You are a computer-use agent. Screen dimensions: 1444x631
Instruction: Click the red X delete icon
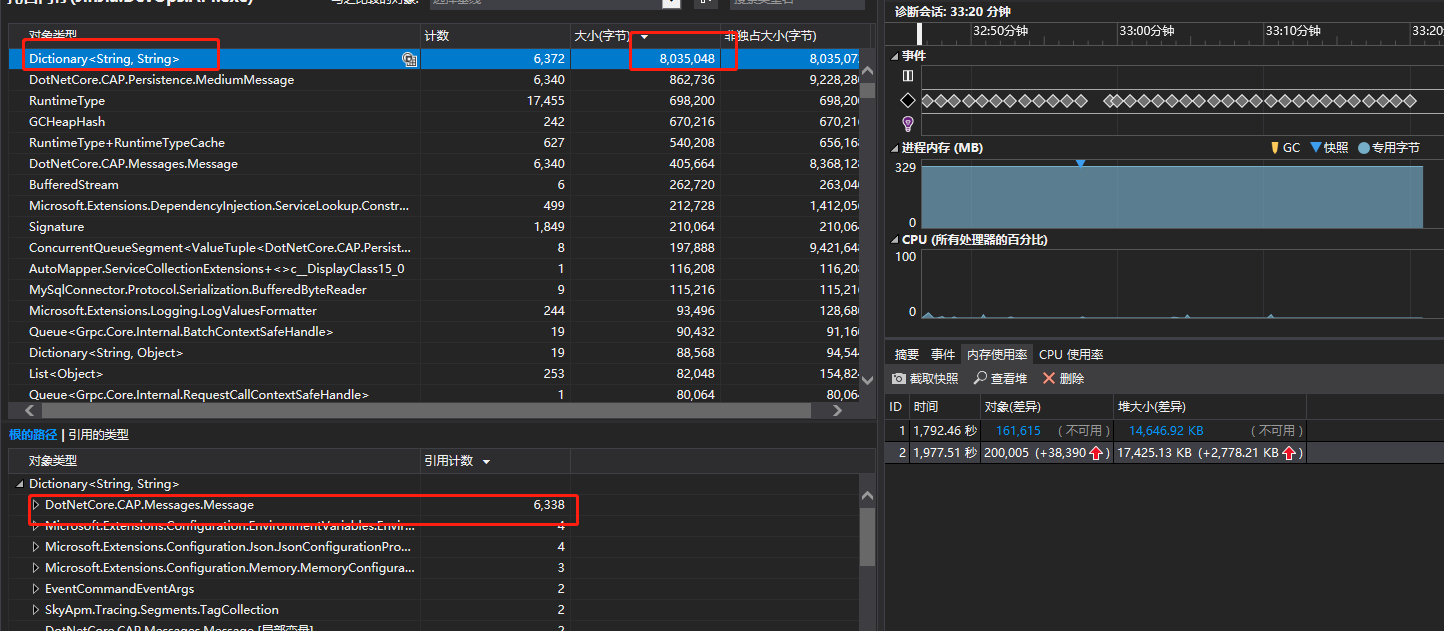point(1049,379)
